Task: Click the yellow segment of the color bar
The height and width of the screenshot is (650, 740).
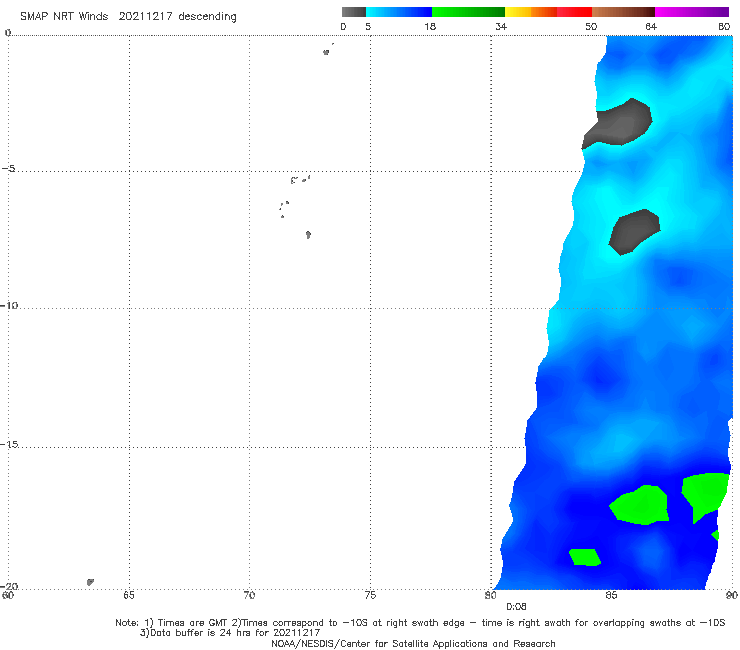Action: pyautogui.click(x=518, y=12)
